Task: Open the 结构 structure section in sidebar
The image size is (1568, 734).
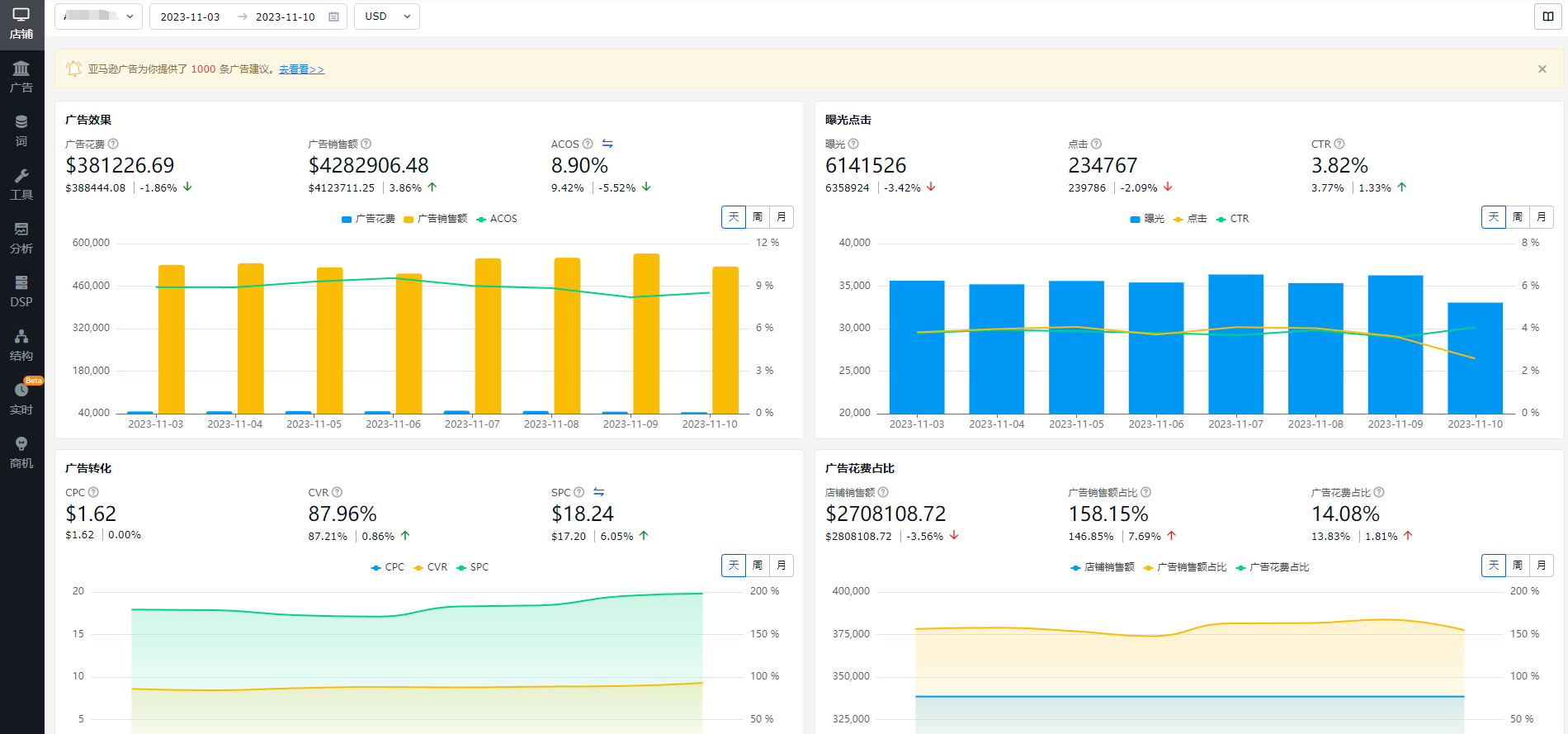Action: (x=21, y=345)
